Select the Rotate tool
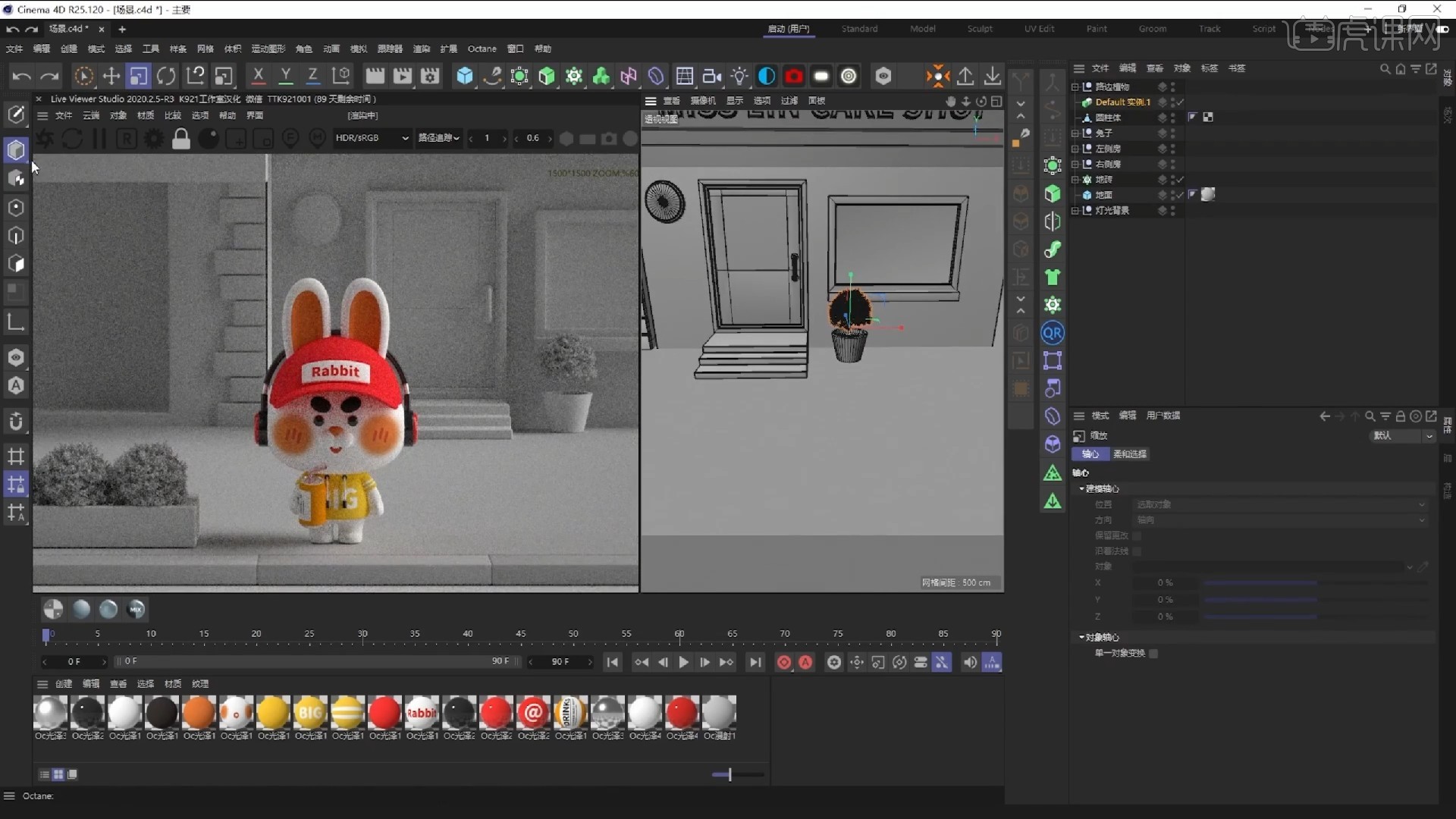The height and width of the screenshot is (819, 1456). click(x=166, y=76)
